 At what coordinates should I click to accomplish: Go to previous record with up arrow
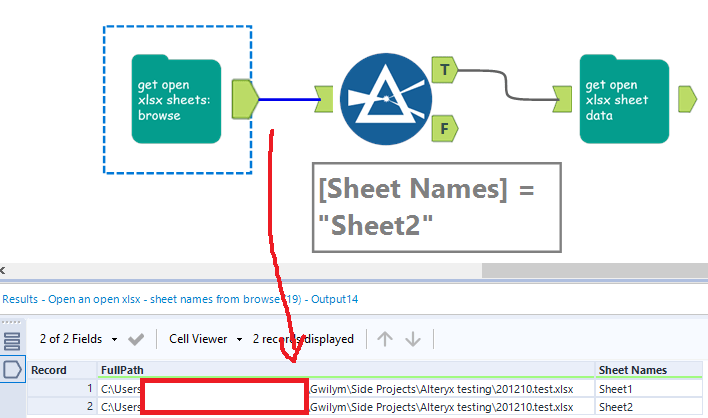384,339
